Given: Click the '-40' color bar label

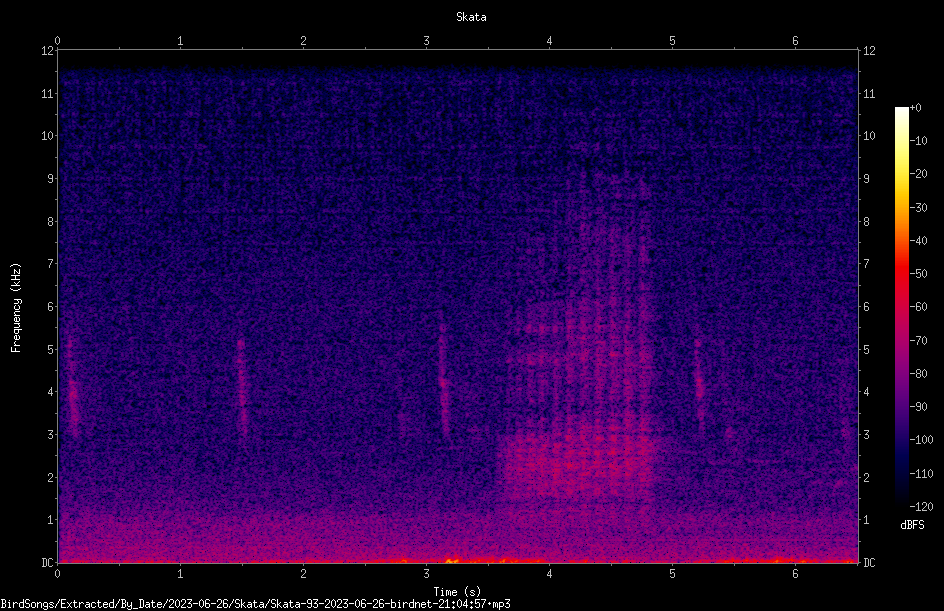Looking at the screenshot, I should 919,241.
